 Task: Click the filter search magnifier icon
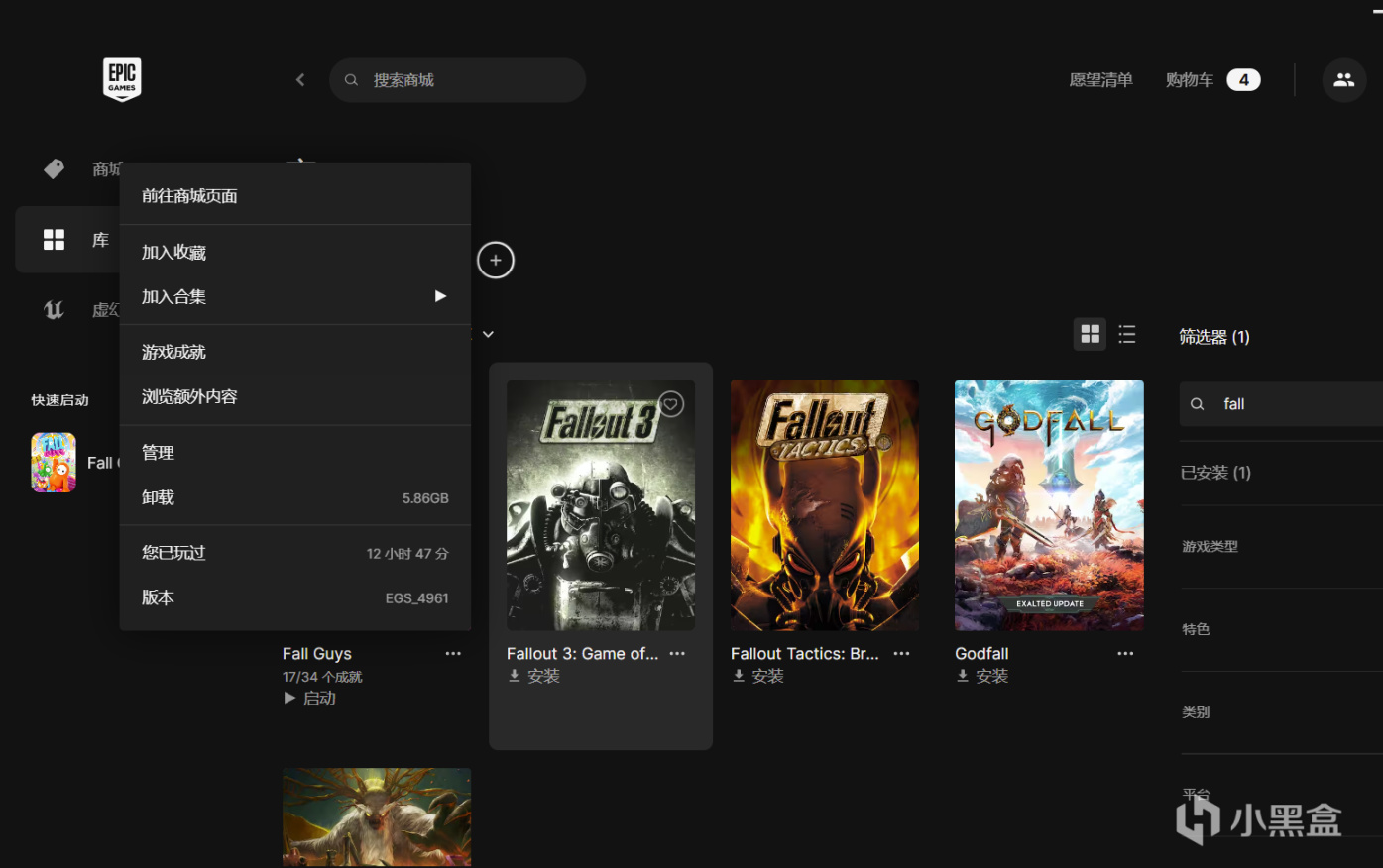tap(1198, 404)
